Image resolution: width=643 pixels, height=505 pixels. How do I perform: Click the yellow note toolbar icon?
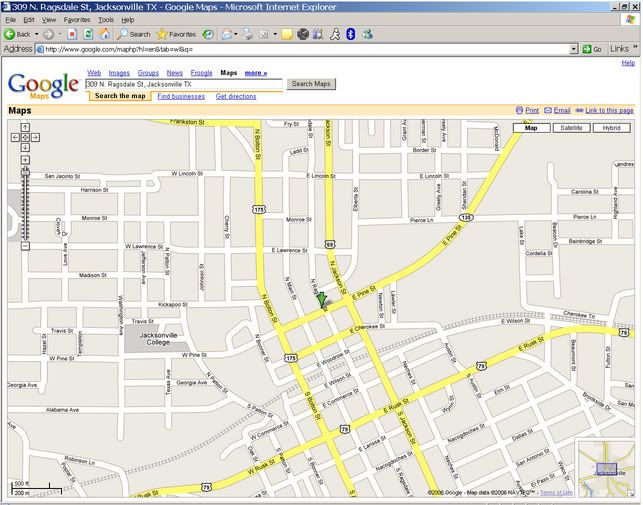[x=287, y=34]
